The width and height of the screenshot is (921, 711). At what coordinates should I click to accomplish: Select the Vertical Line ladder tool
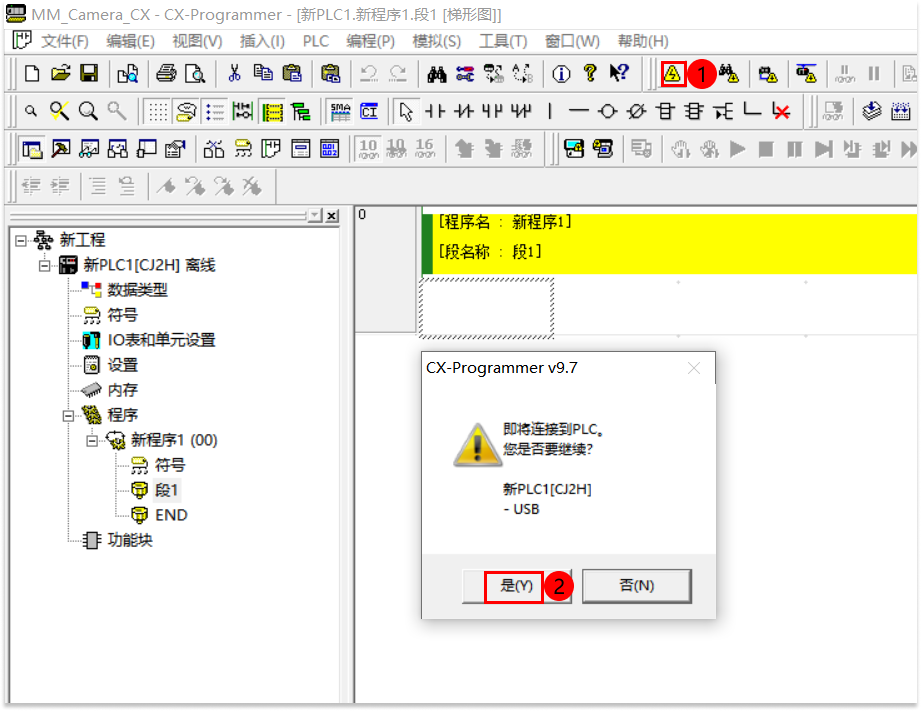549,110
